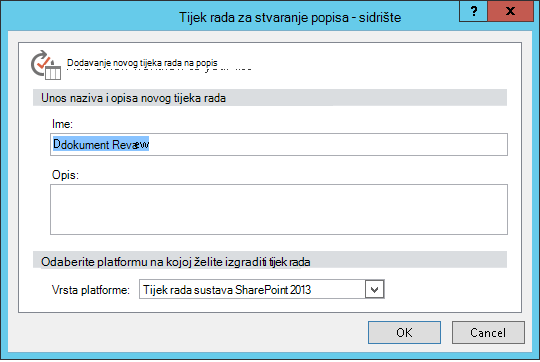
Task: Click the Ime: label
Action: (62, 124)
